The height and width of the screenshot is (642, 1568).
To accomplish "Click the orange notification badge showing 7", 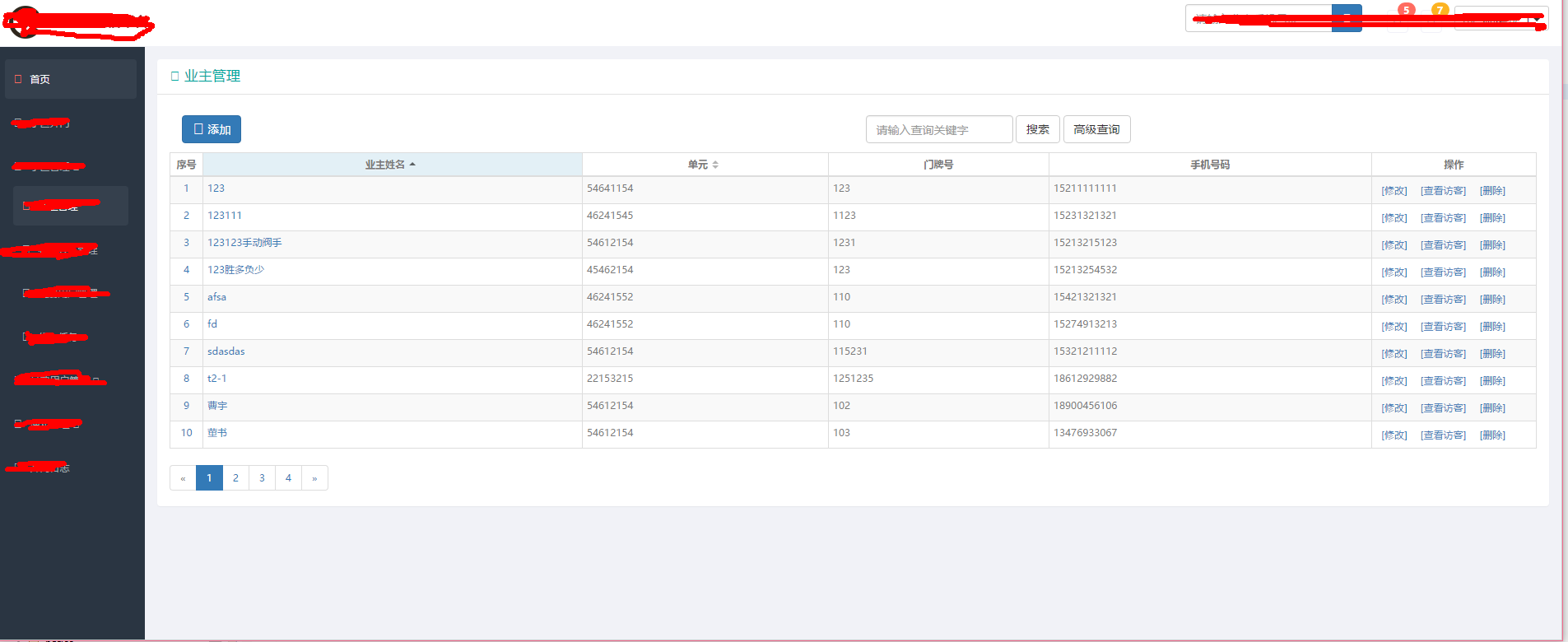I will 1440,10.
